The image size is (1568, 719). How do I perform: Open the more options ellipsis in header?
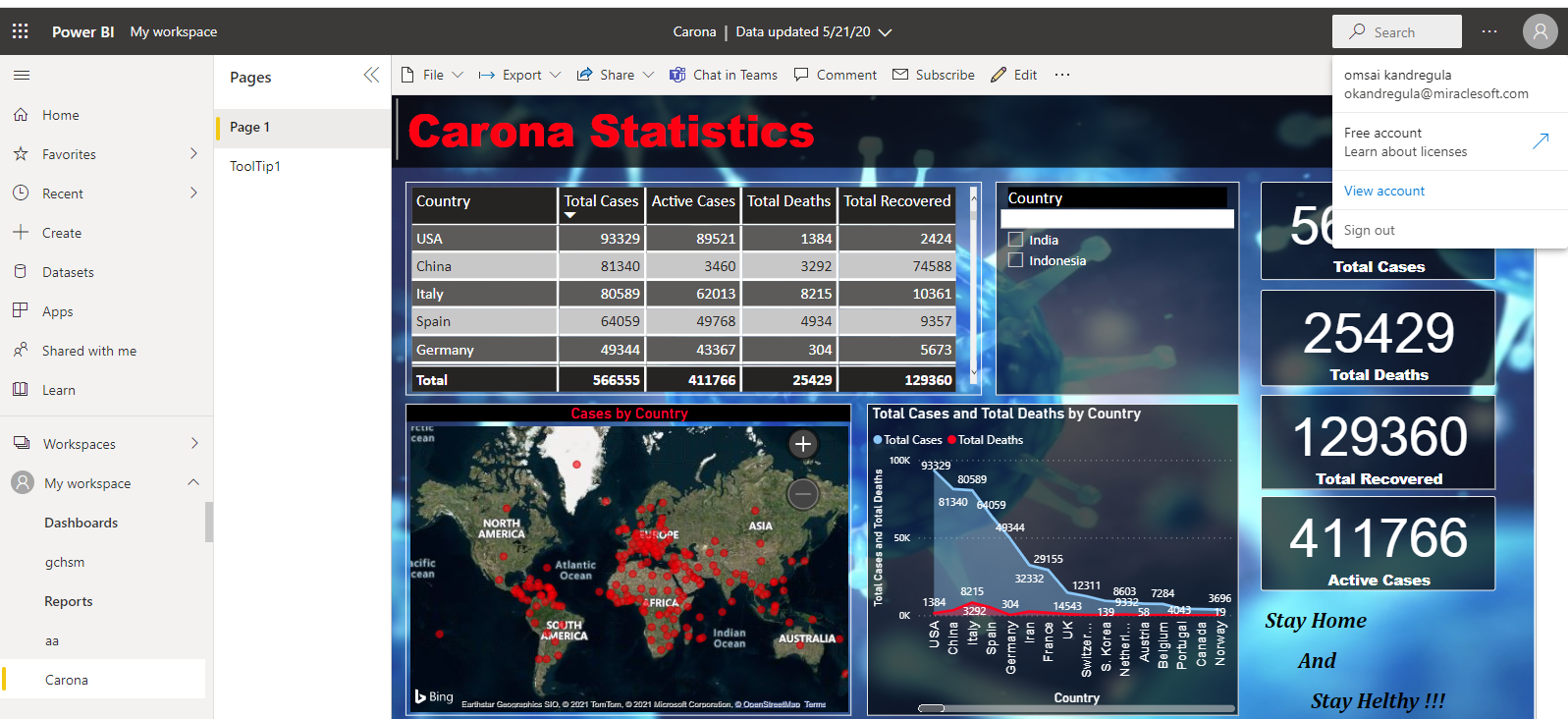click(x=1489, y=31)
